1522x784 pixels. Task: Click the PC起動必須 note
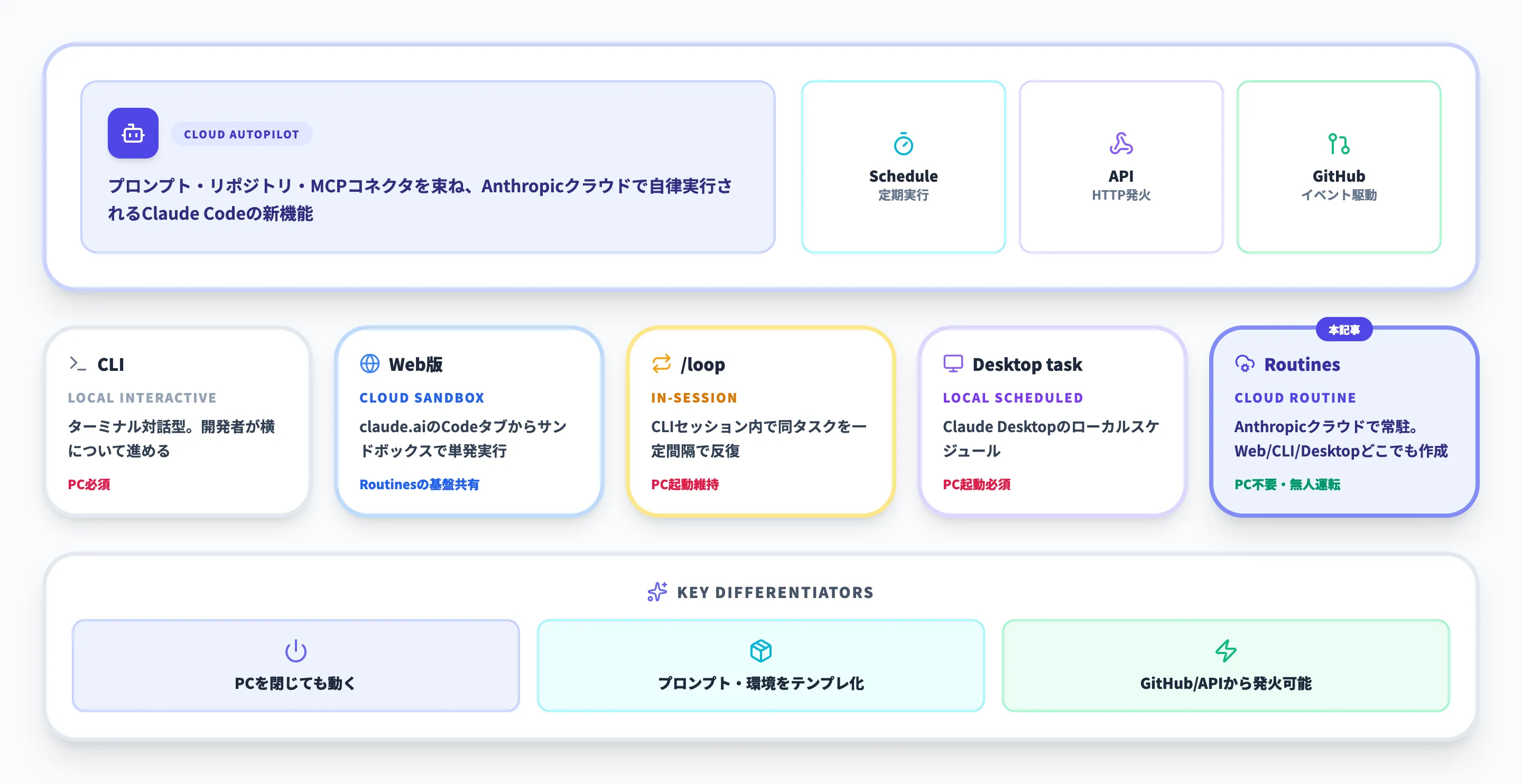[976, 484]
